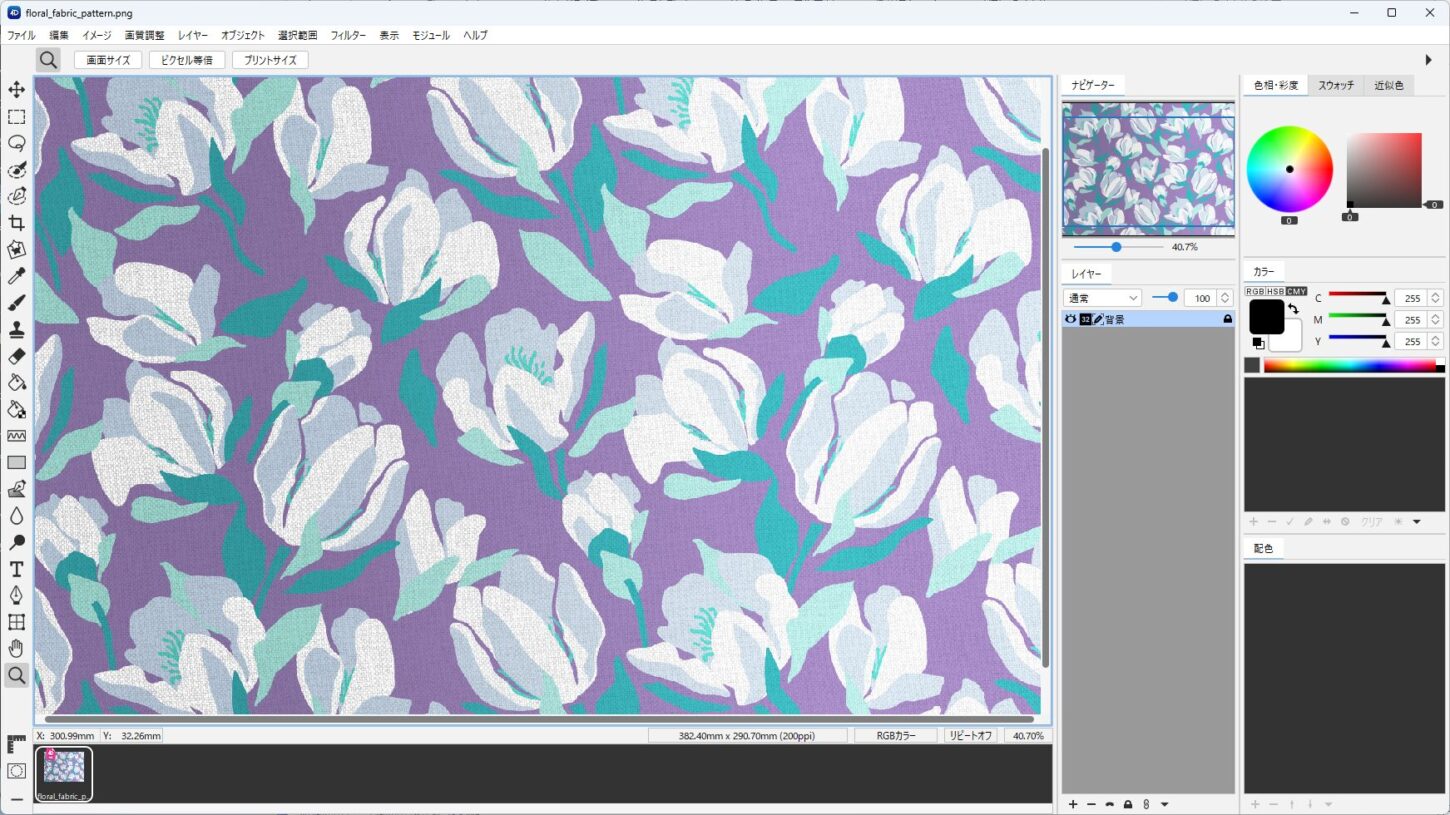Swap foreground and background colors
Viewport: 1450px width, 815px height.
[1293, 308]
